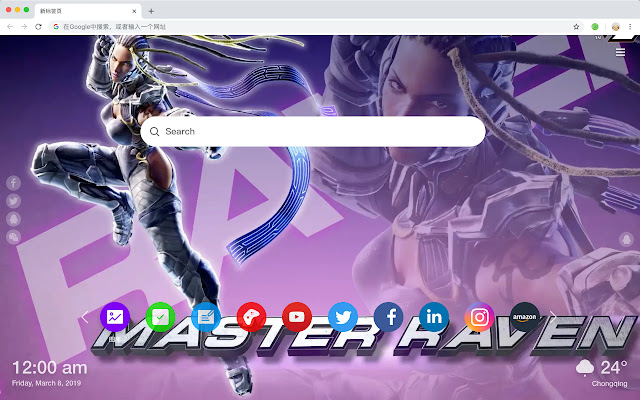This screenshot has height=400, width=640.
Task: Open the LinkedIn shortcut icon
Action: pos(434,317)
